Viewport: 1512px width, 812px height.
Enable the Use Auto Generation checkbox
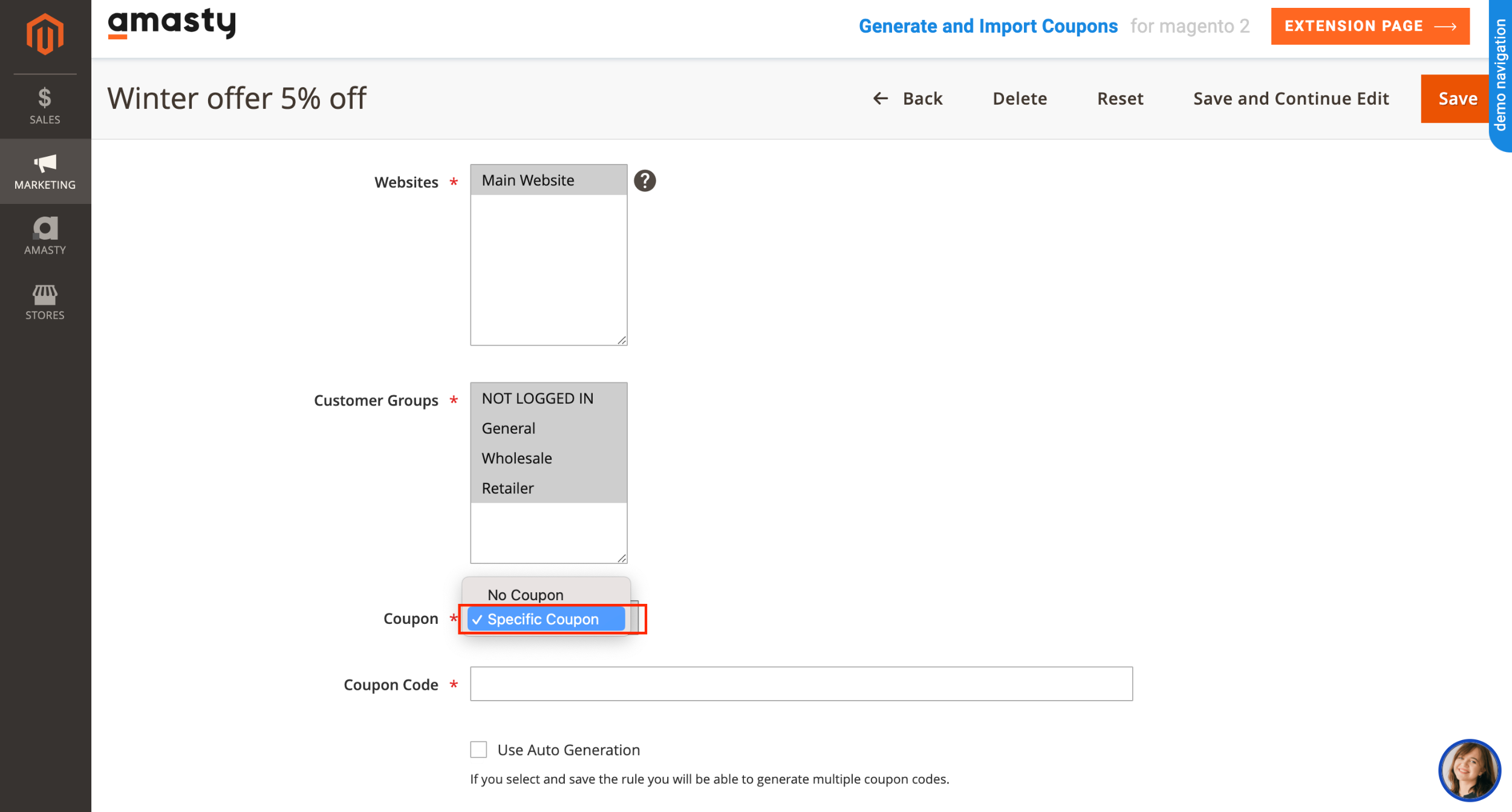tap(478, 749)
